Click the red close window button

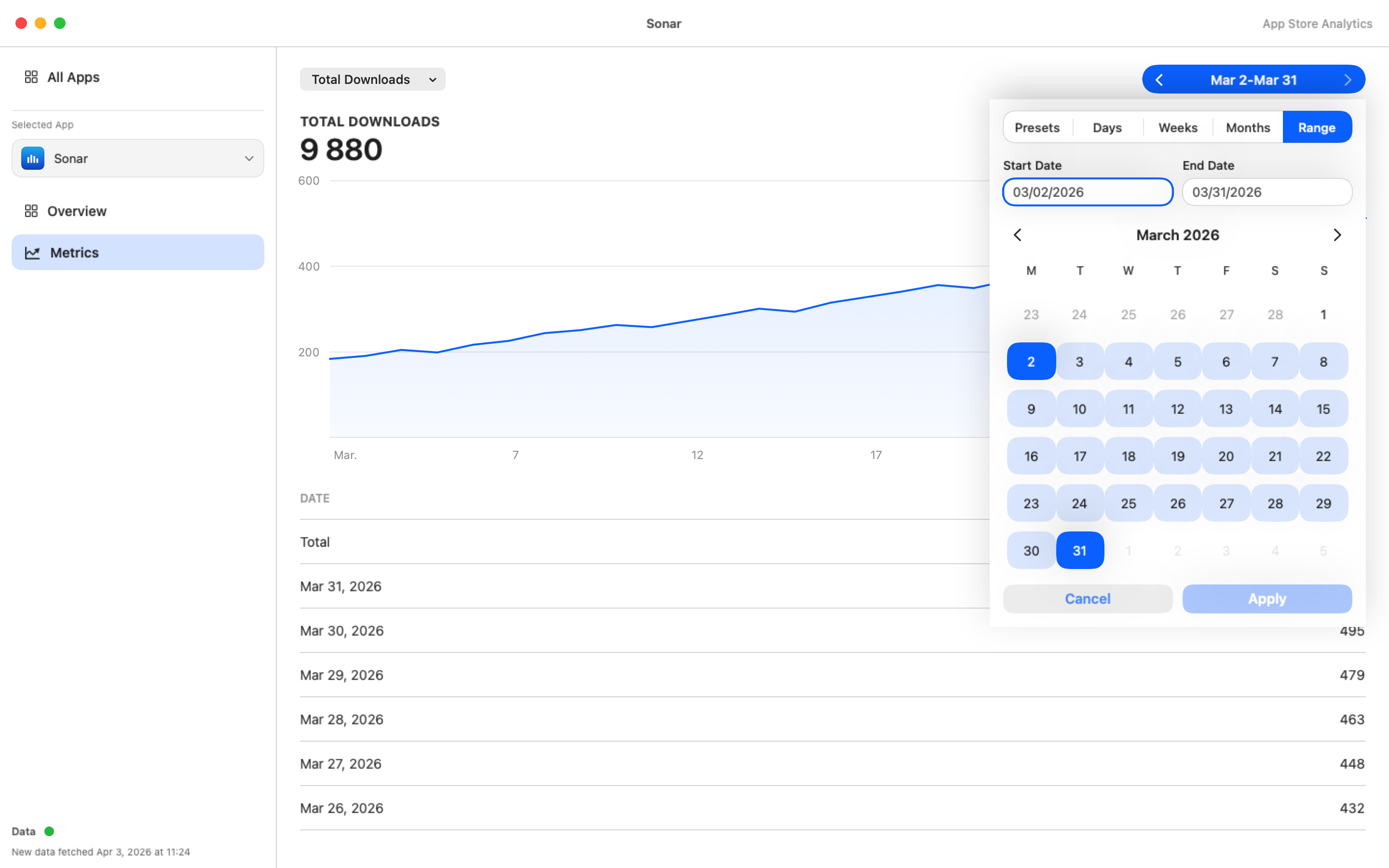(x=21, y=23)
